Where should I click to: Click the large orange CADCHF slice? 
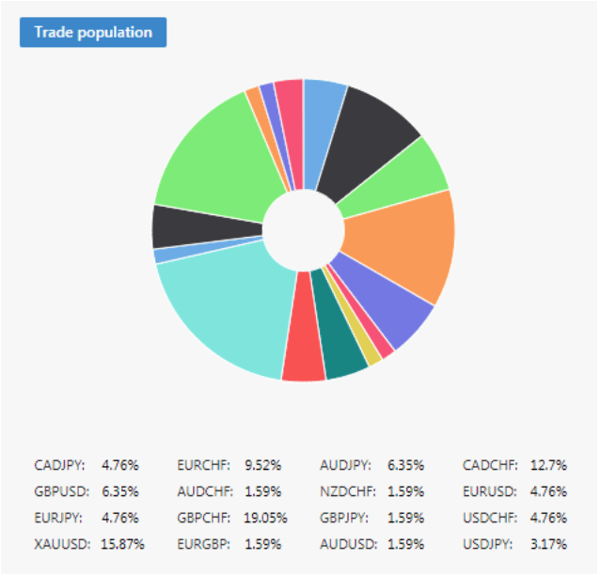tap(400, 243)
